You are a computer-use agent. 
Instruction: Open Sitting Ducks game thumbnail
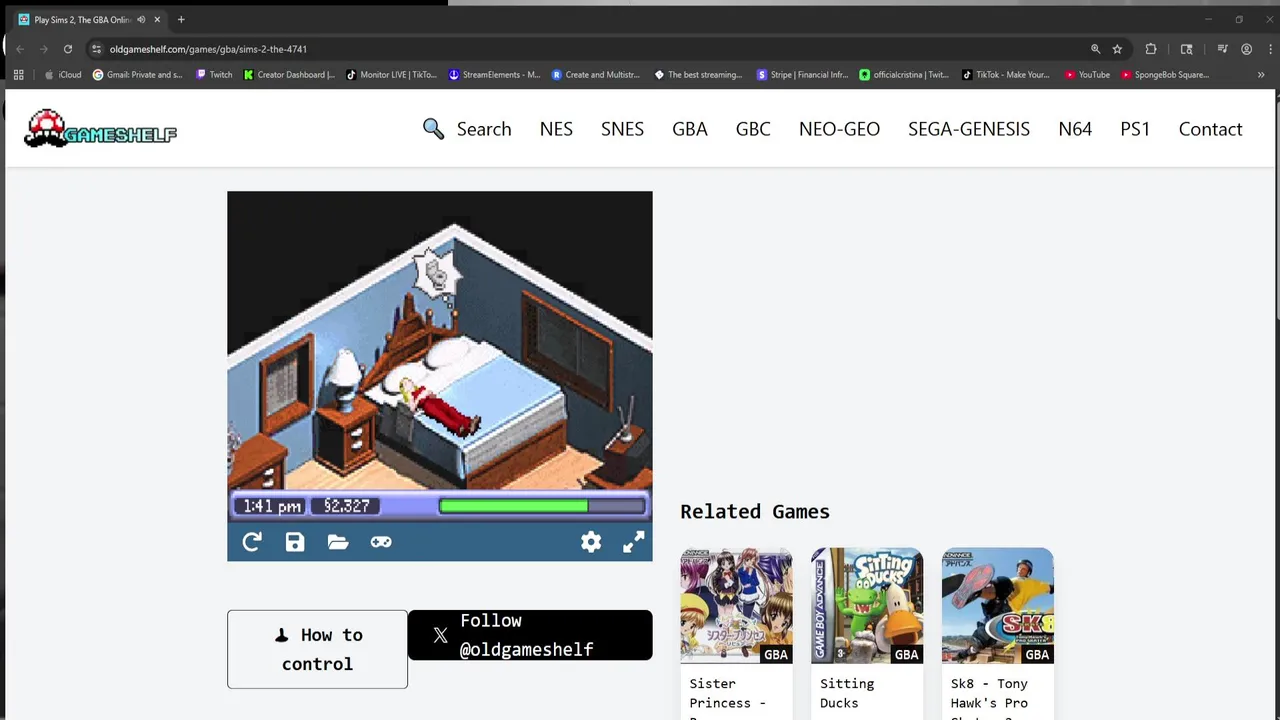click(x=867, y=606)
